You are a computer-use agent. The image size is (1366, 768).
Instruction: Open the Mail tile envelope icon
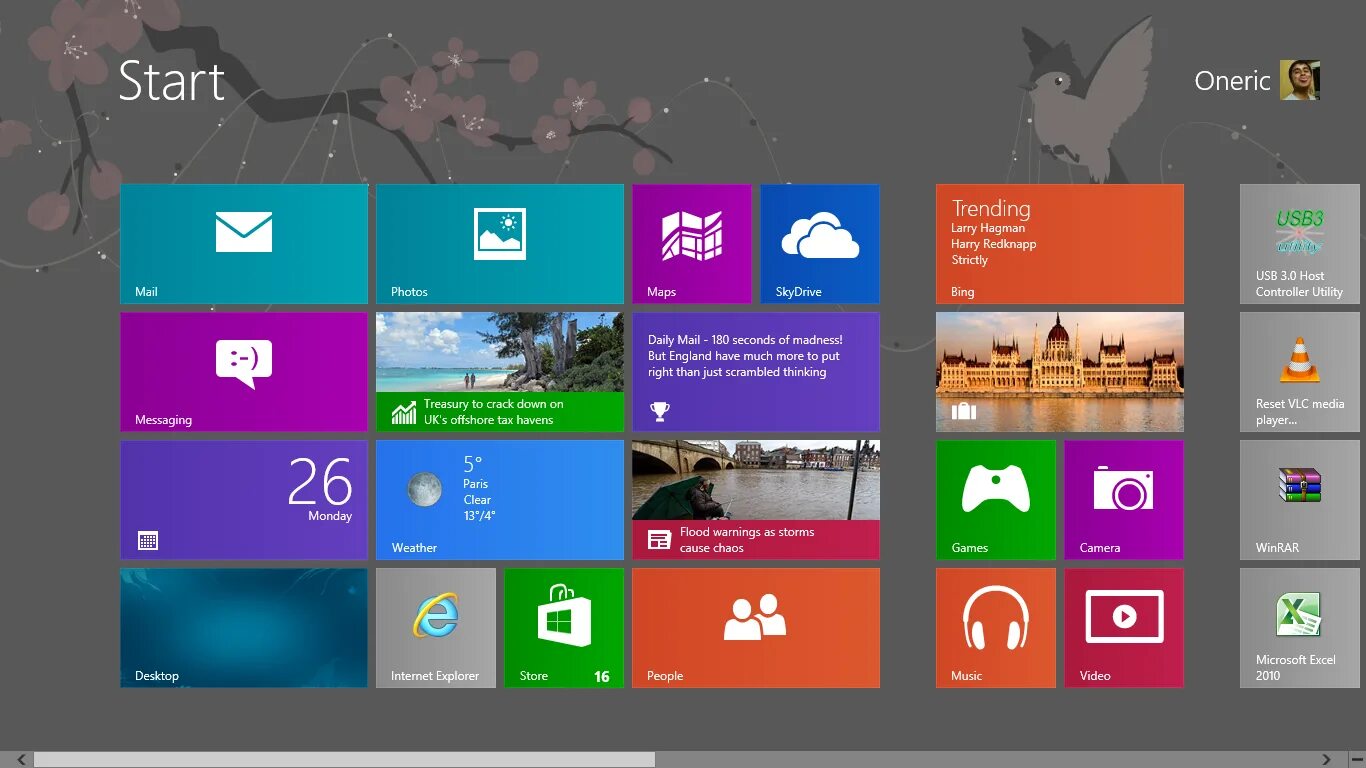[x=244, y=232]
